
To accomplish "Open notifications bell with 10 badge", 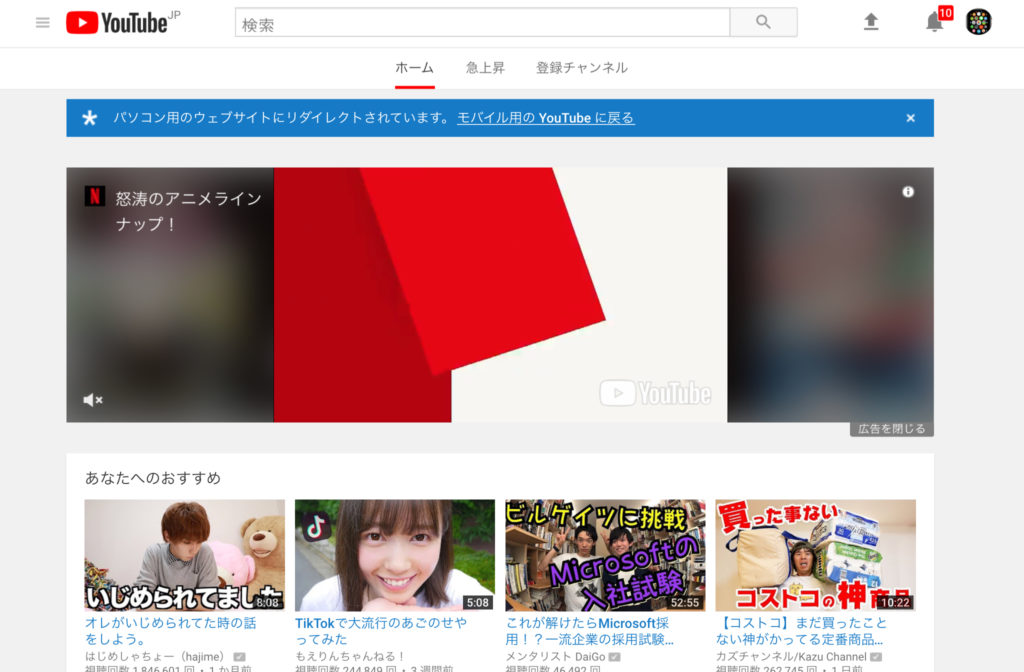I will click(936, 21).
